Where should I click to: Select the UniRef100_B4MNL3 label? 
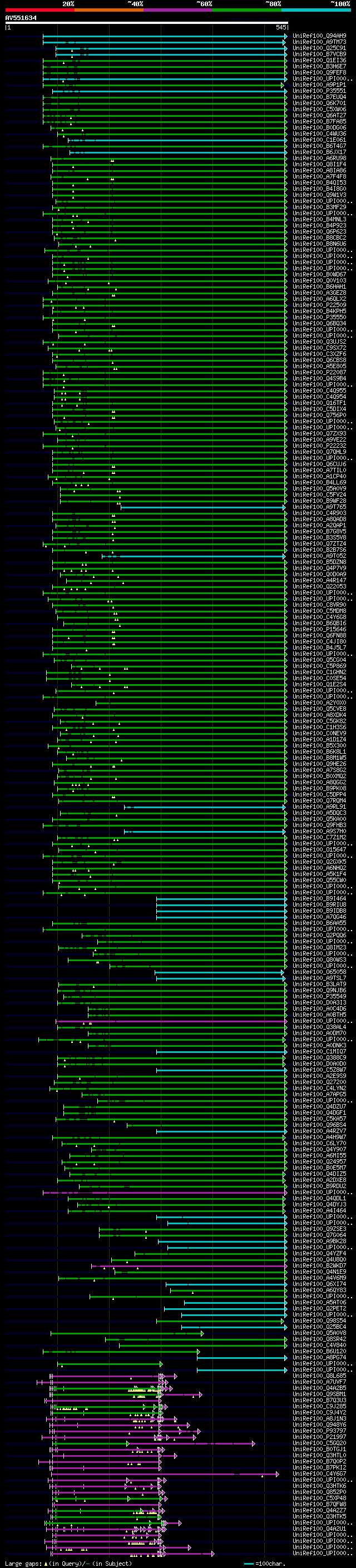(319, 220)
